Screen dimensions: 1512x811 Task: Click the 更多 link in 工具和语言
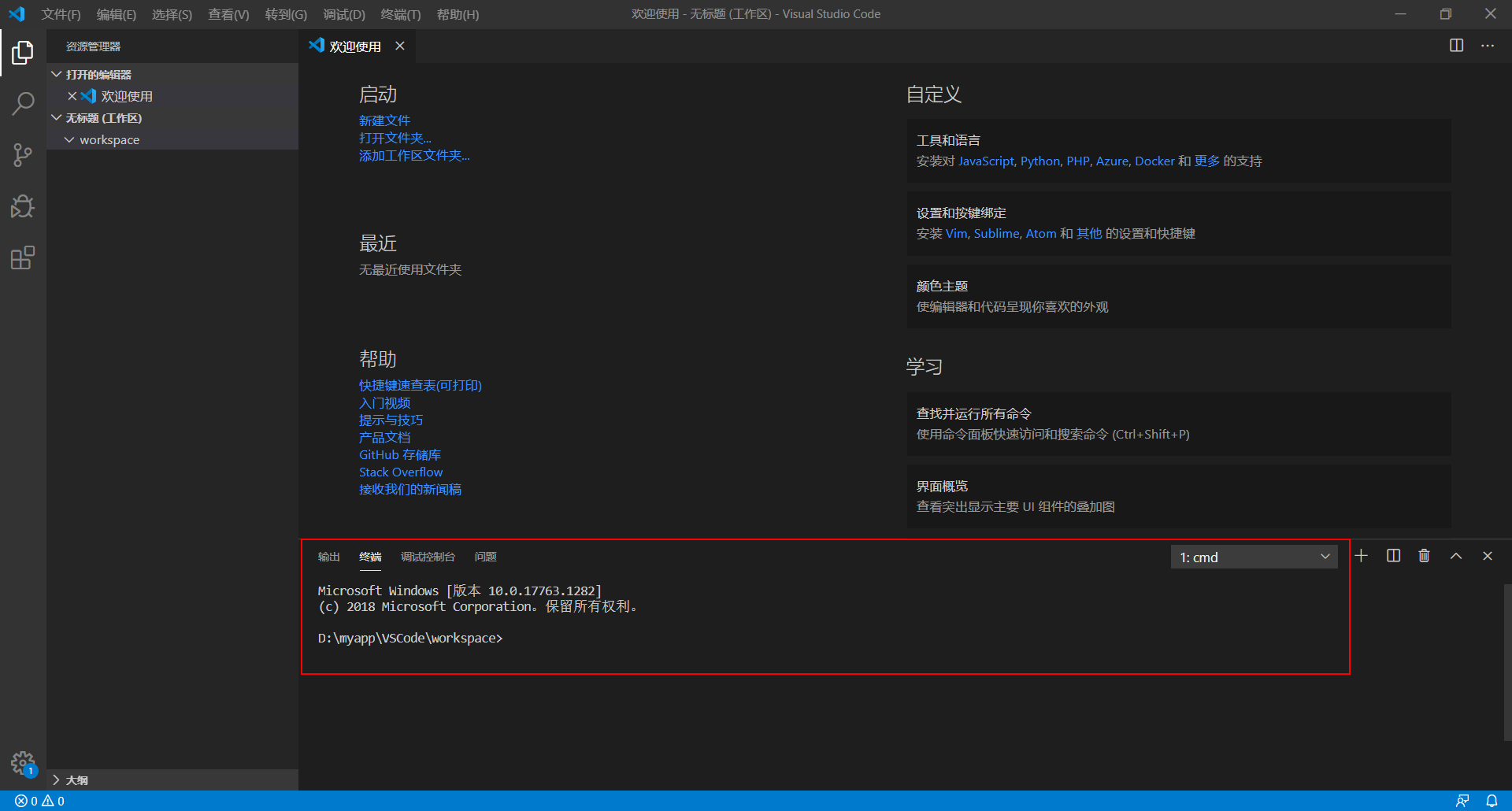point(1207,161)
